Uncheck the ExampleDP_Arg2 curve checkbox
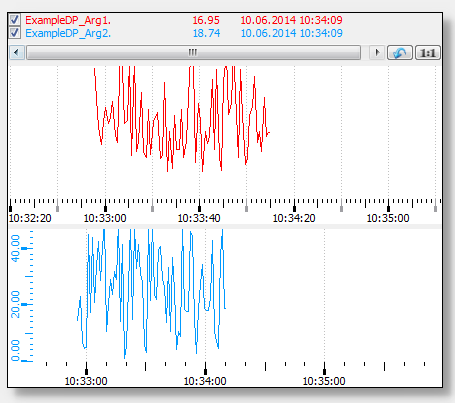 [x=14, y=33]
